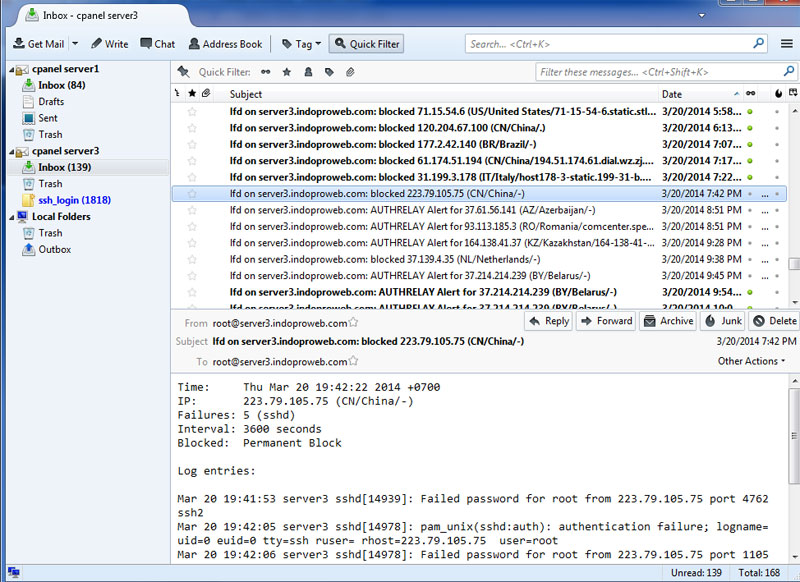The height and width of the screenshot is (582, 800).
Task: Click the magnifier icon in Search box
Action: (x=759, y=43)
